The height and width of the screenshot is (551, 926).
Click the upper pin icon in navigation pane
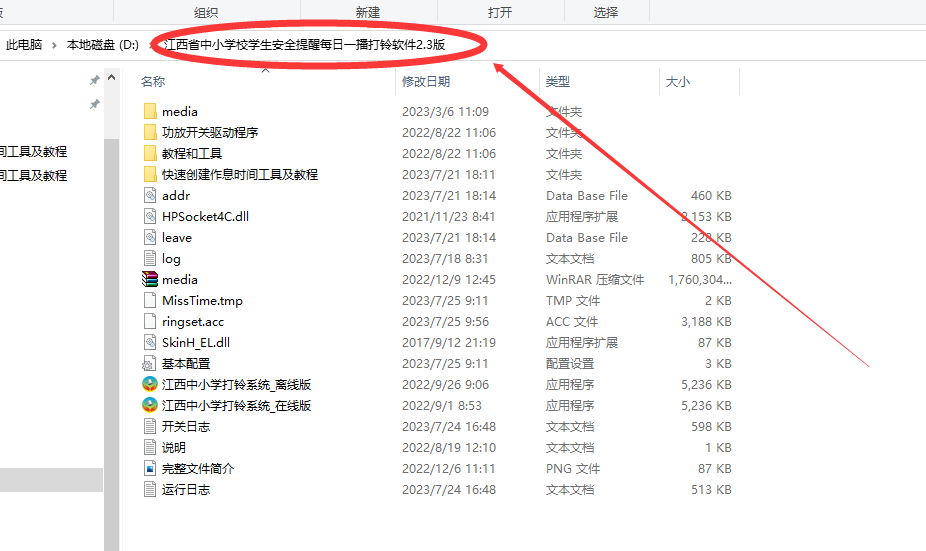(94, 80)
